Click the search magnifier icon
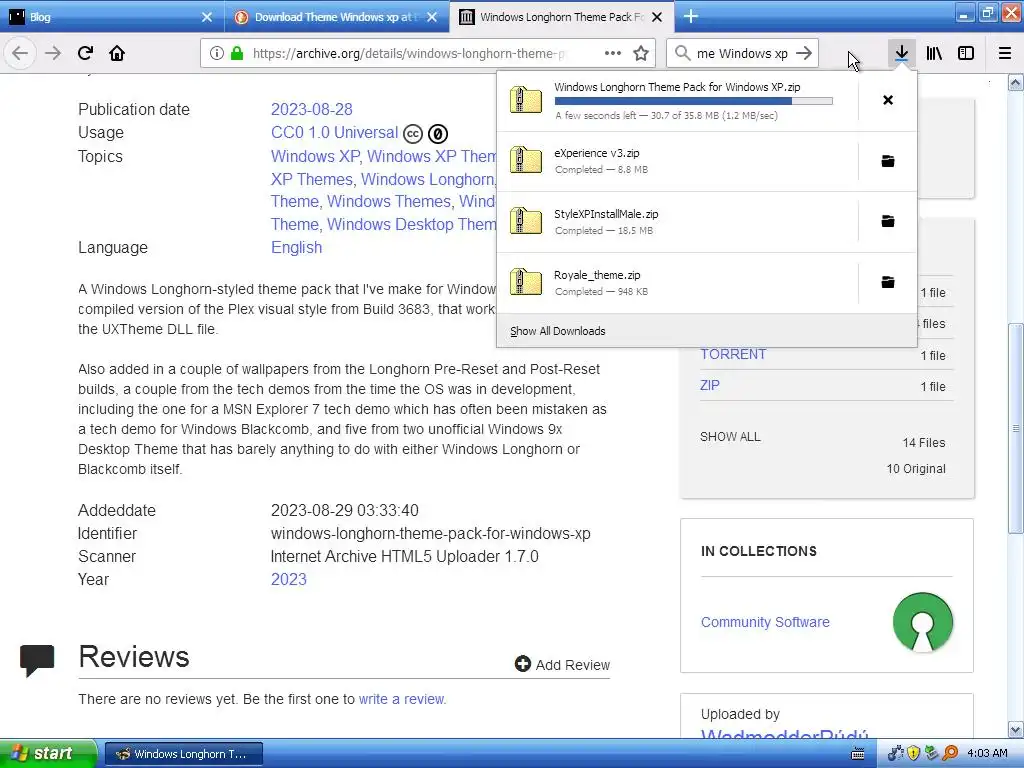 coord(682,53)
